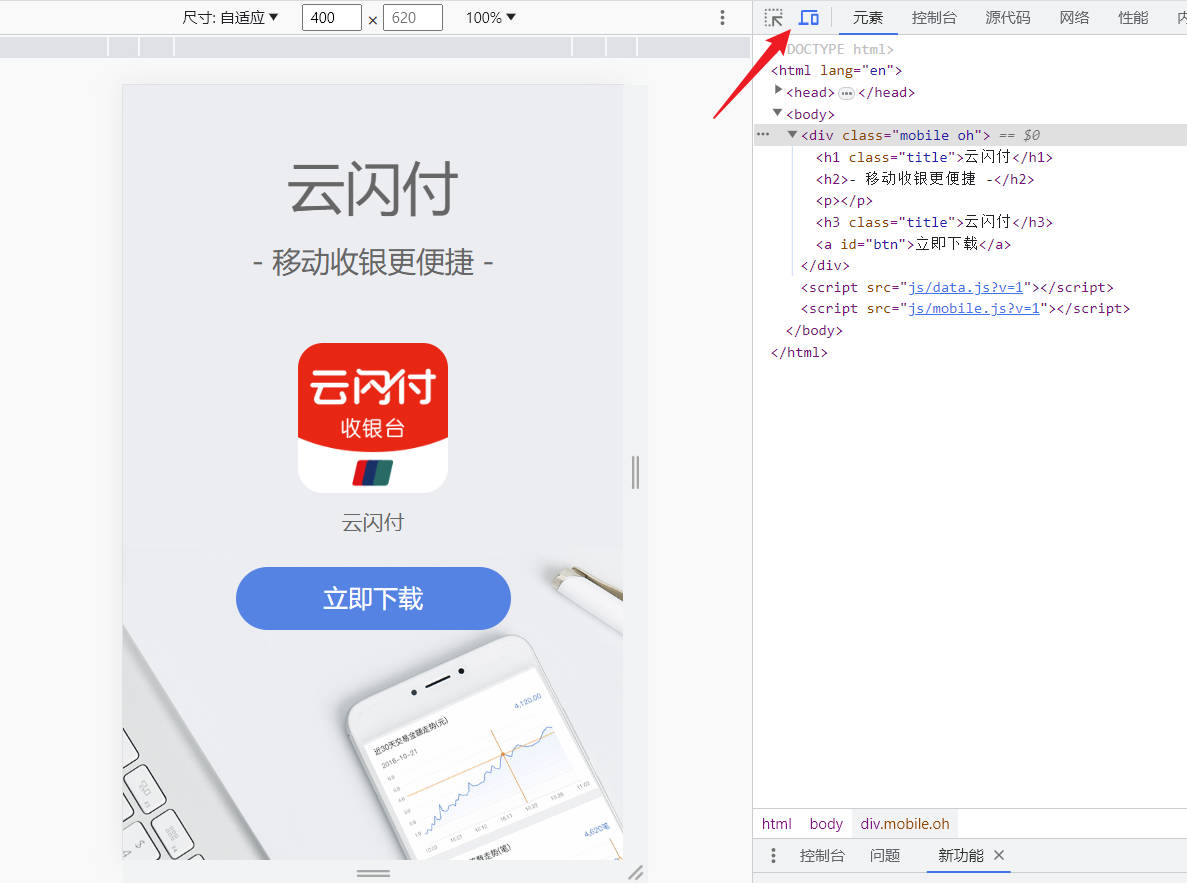
Task: Open the DevTools three-dot menu
Action: 723,17
